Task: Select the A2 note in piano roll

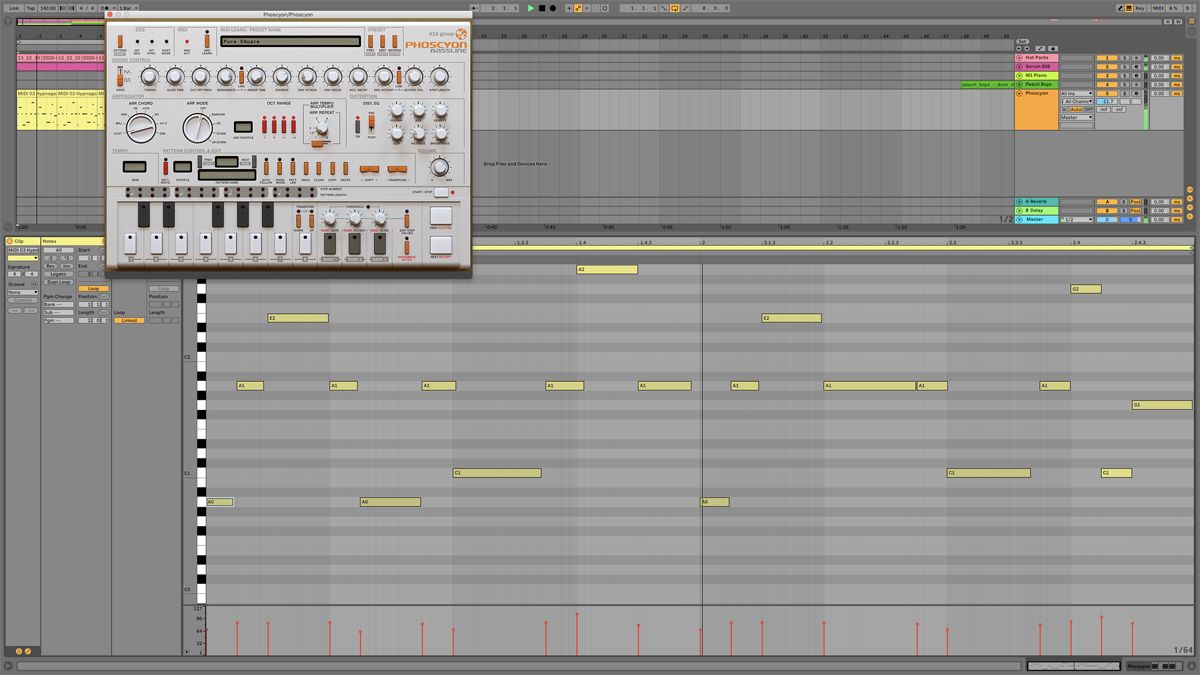Action: [x=607, y=270]
